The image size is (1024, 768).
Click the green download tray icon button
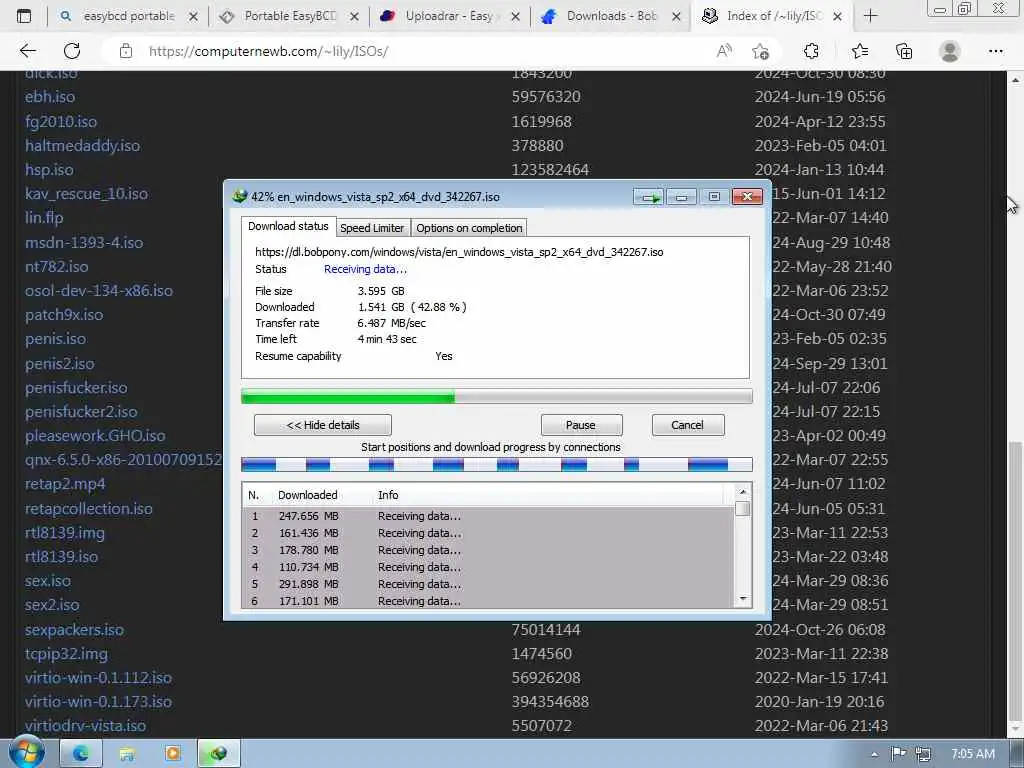point(648,197)
